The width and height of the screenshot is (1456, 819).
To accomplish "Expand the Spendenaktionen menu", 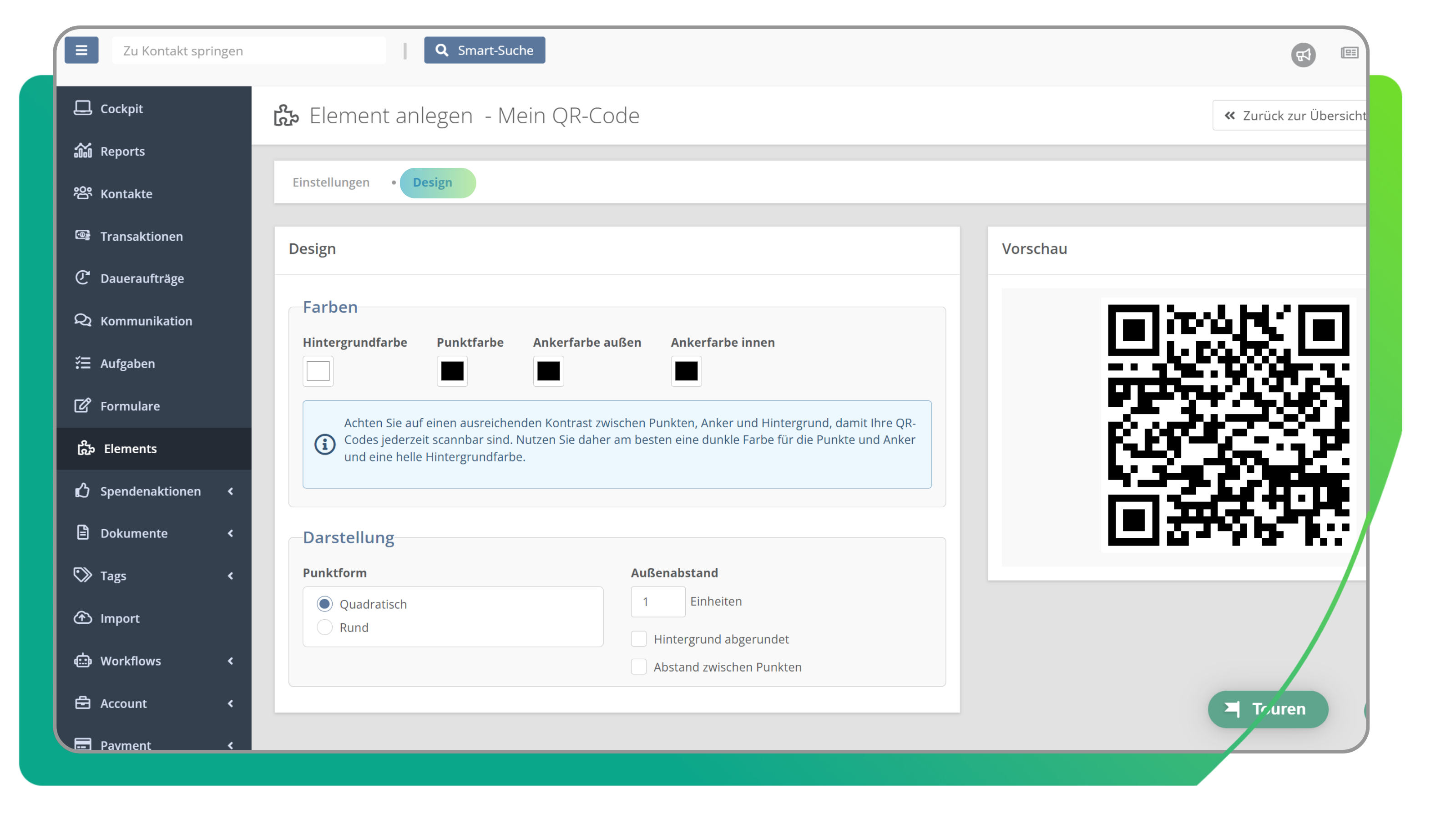I will 150,491.
